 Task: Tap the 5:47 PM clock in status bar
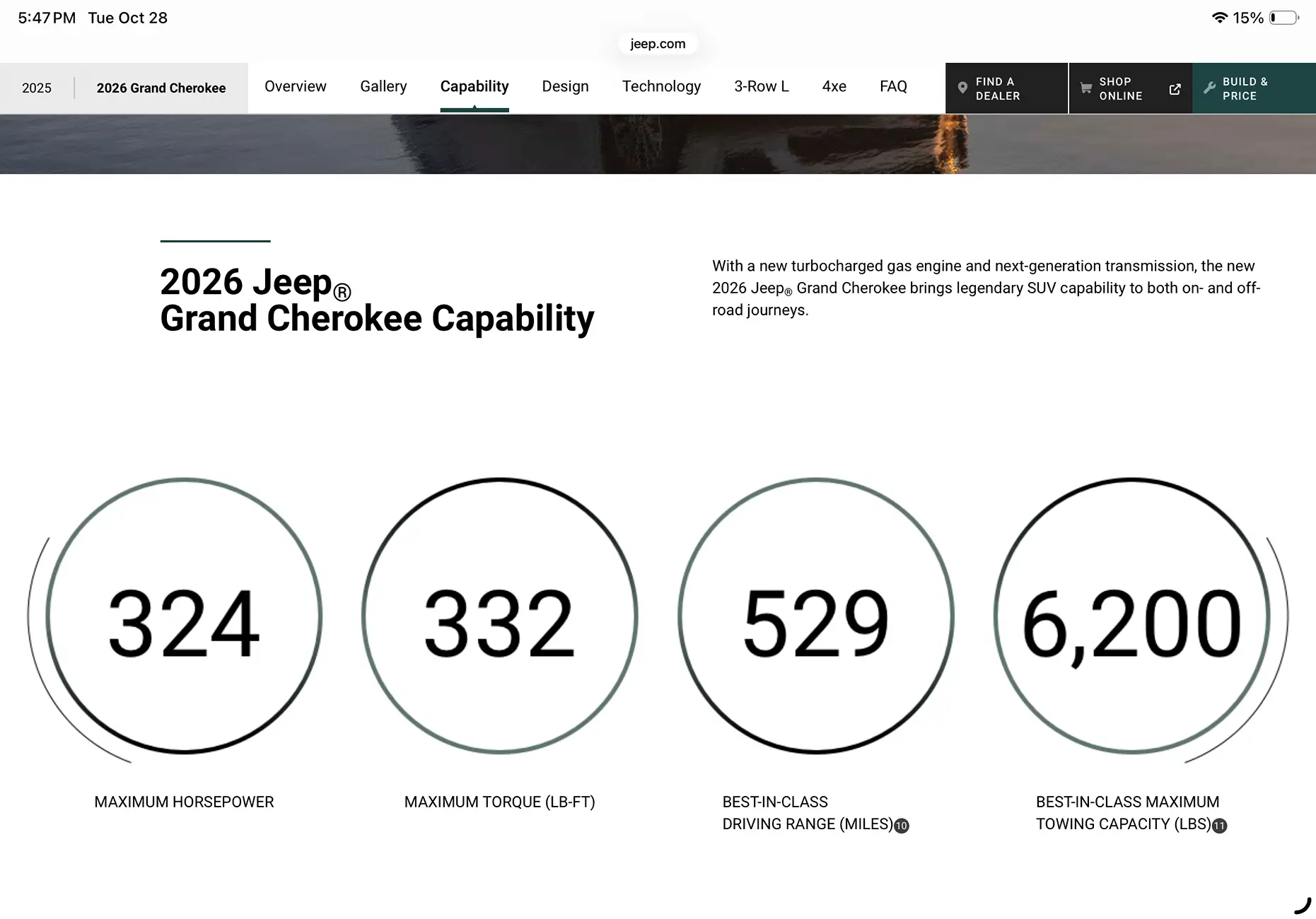47,18
